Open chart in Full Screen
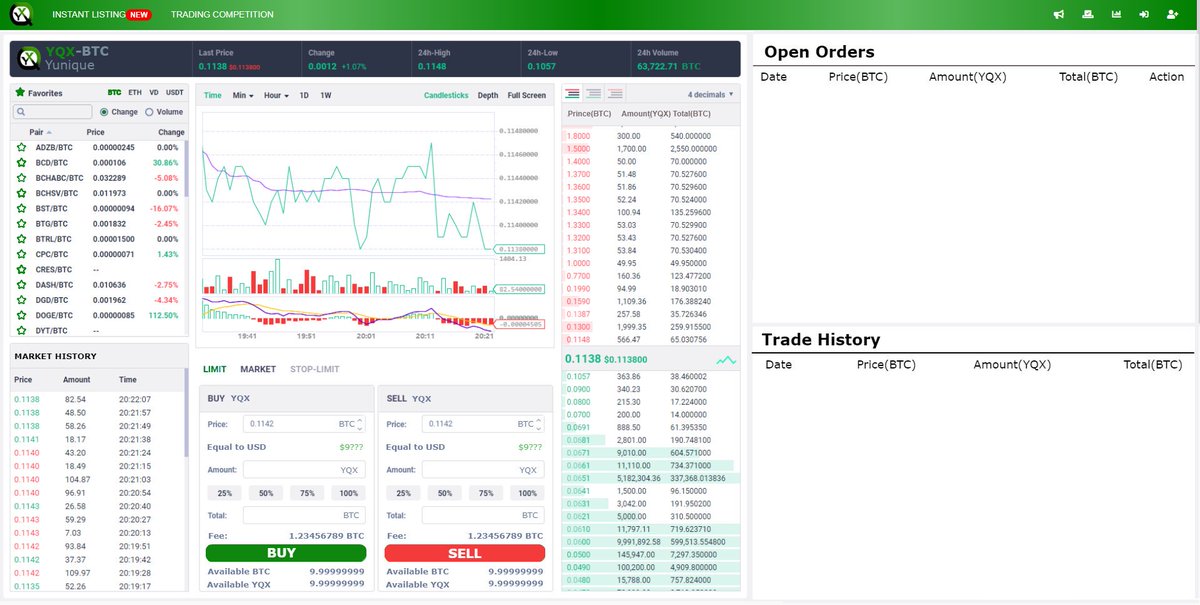 click(527, 95)
